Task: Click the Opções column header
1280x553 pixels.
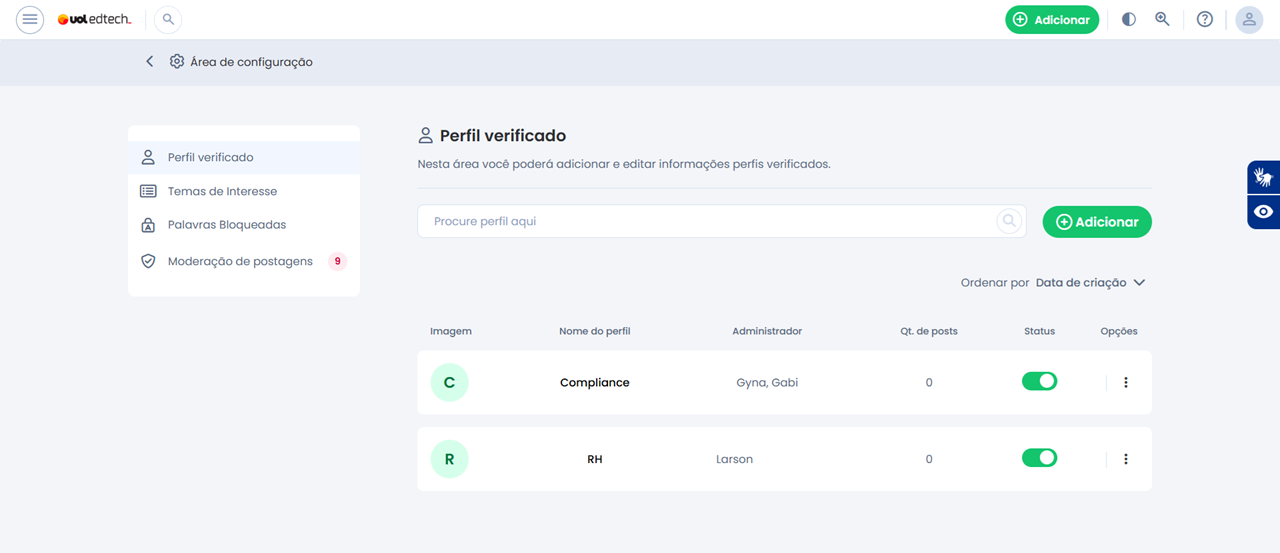Action: tap(1119, 331)
